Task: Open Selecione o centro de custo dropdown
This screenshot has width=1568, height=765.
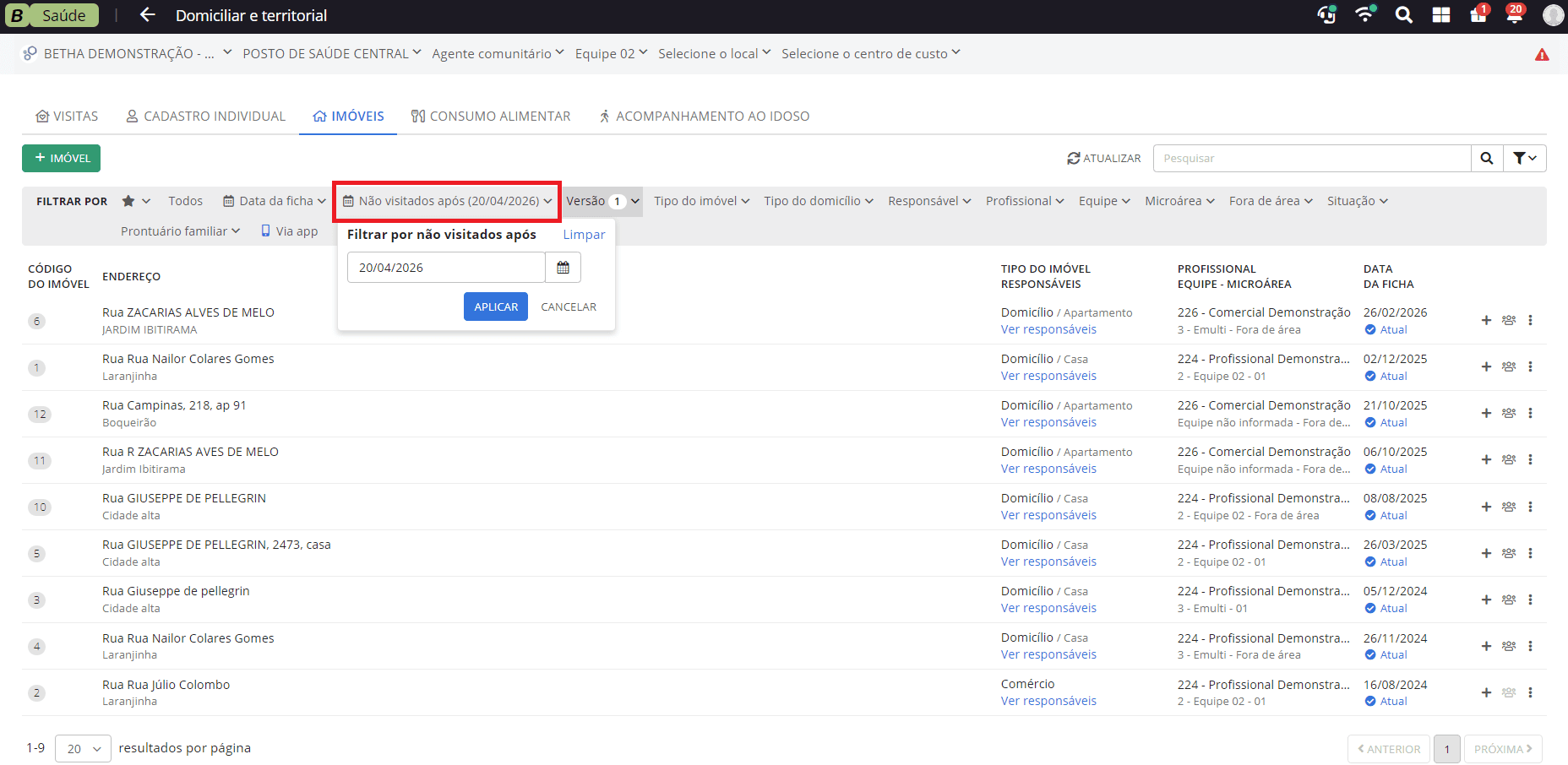Action: tap(870, 53)
